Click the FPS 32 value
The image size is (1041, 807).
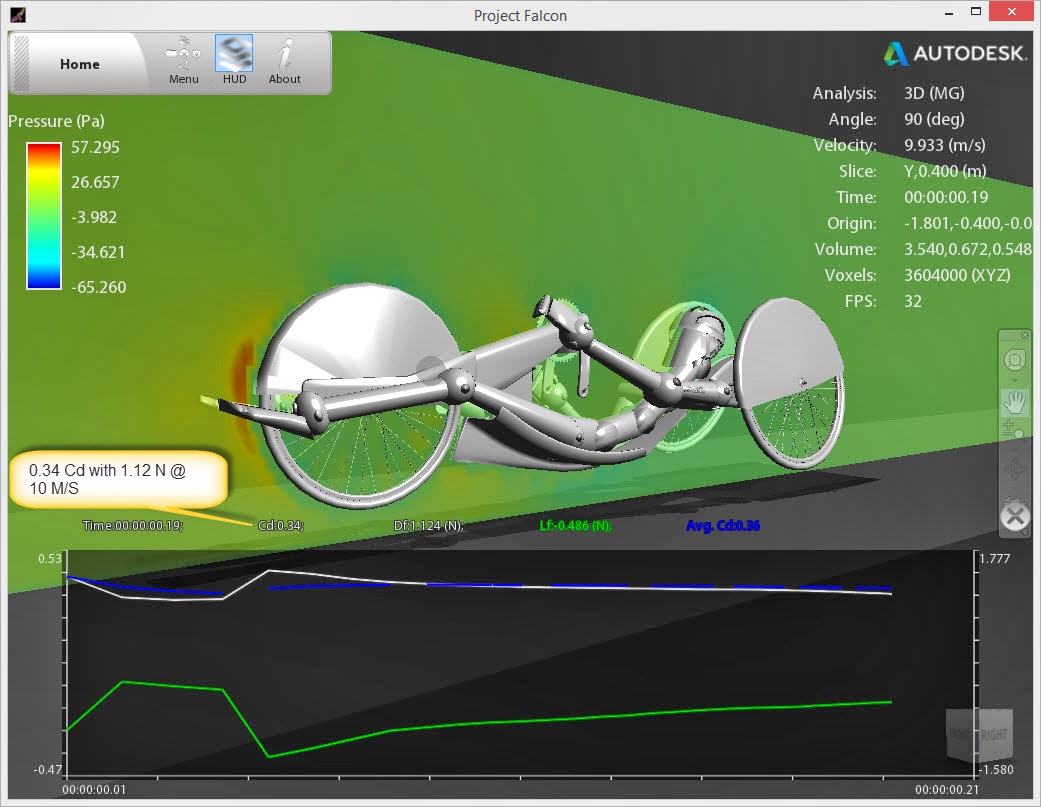tap(913, 301)
